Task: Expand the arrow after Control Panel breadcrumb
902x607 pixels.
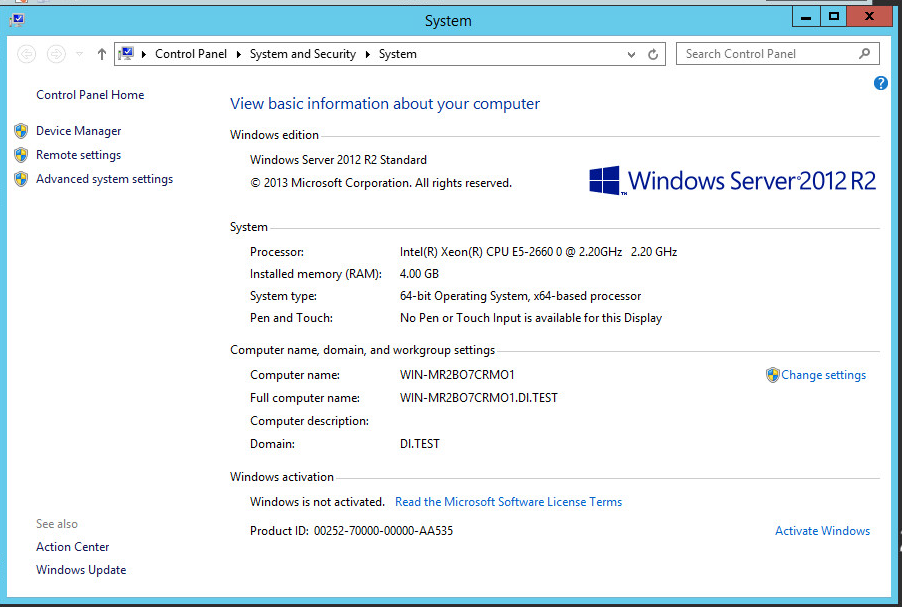Action: (238, 54)
